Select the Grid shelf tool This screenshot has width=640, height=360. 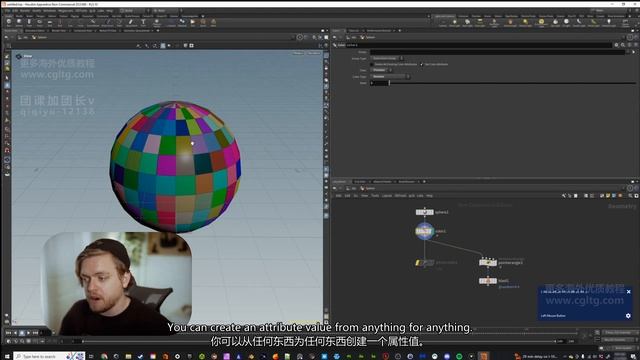[49, 22]
